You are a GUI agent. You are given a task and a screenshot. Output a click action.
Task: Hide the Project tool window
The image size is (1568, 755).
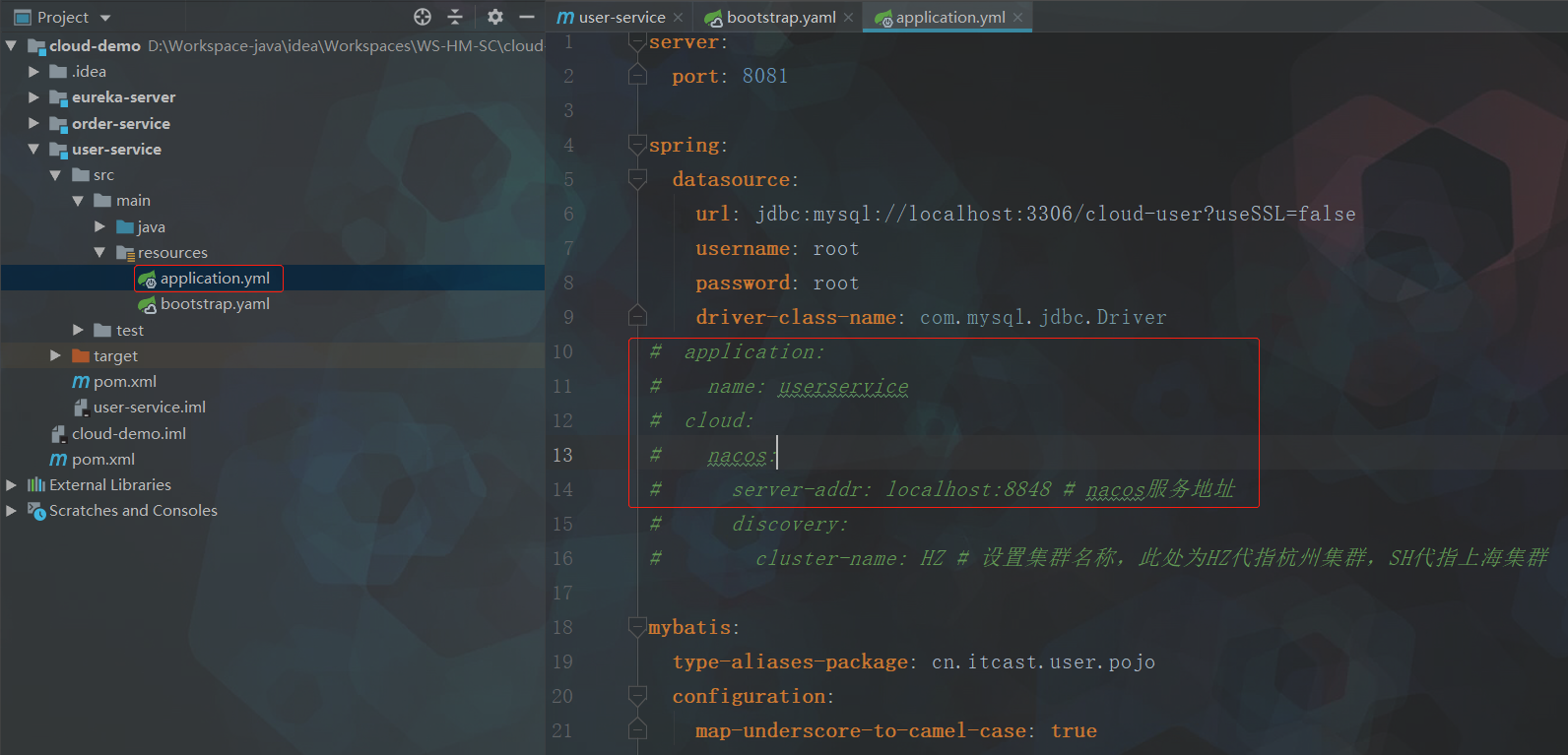pyautogui.click(x=527, y=17)
